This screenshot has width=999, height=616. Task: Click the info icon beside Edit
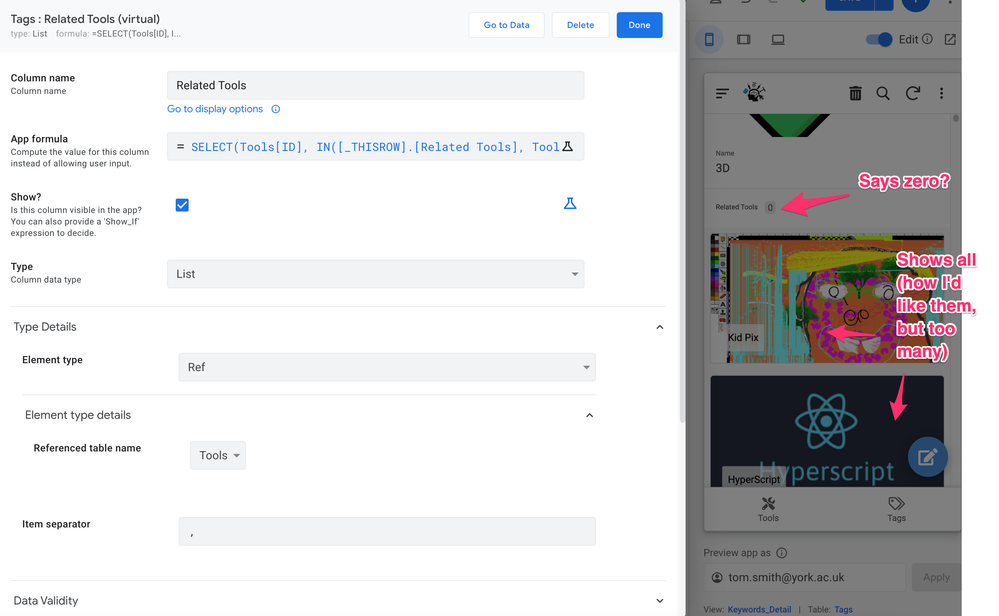click(928, 39)
